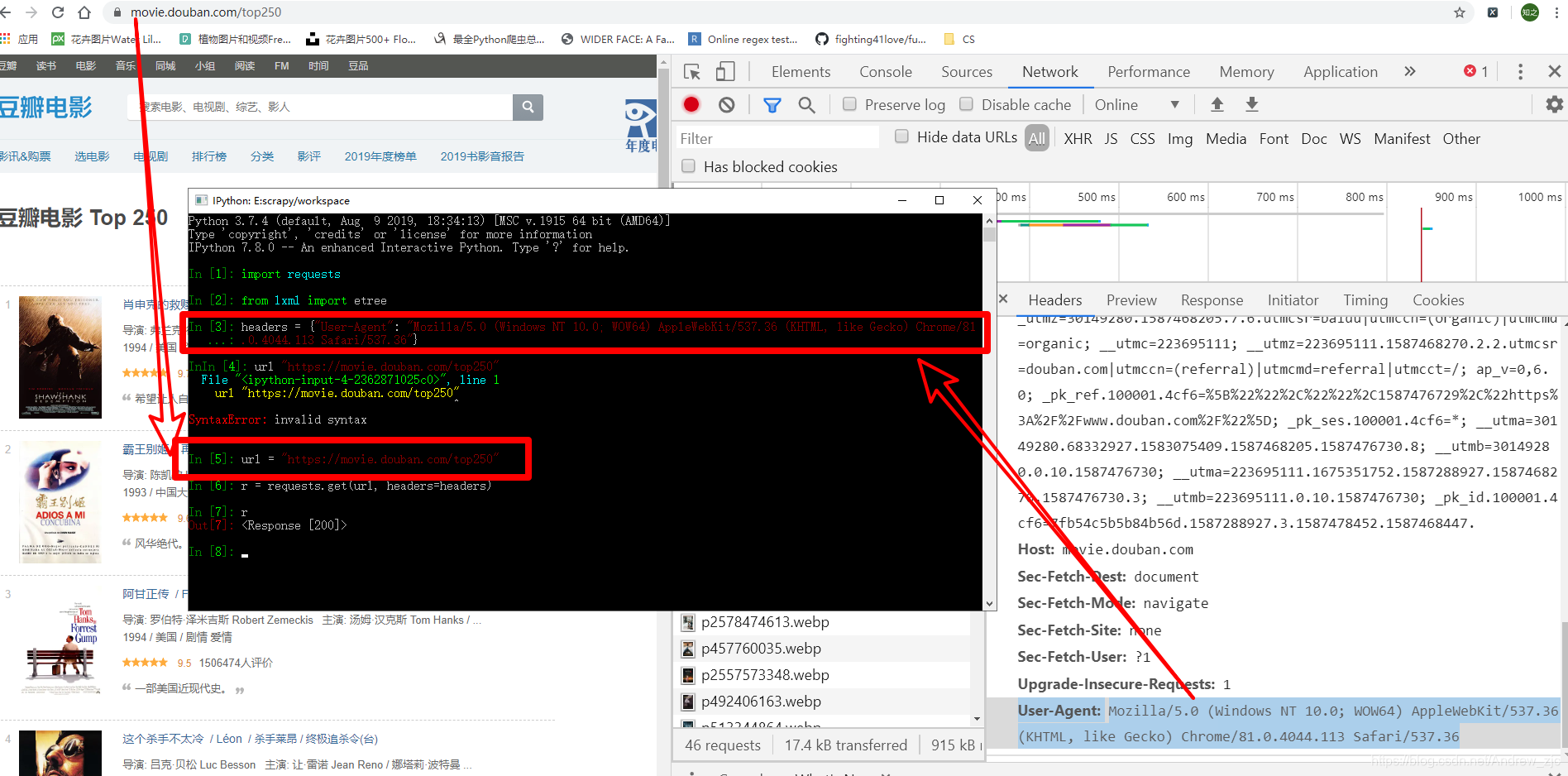1568x776 pixels.
Task: Click the red error count badge
Action: tap(1476, 71)
